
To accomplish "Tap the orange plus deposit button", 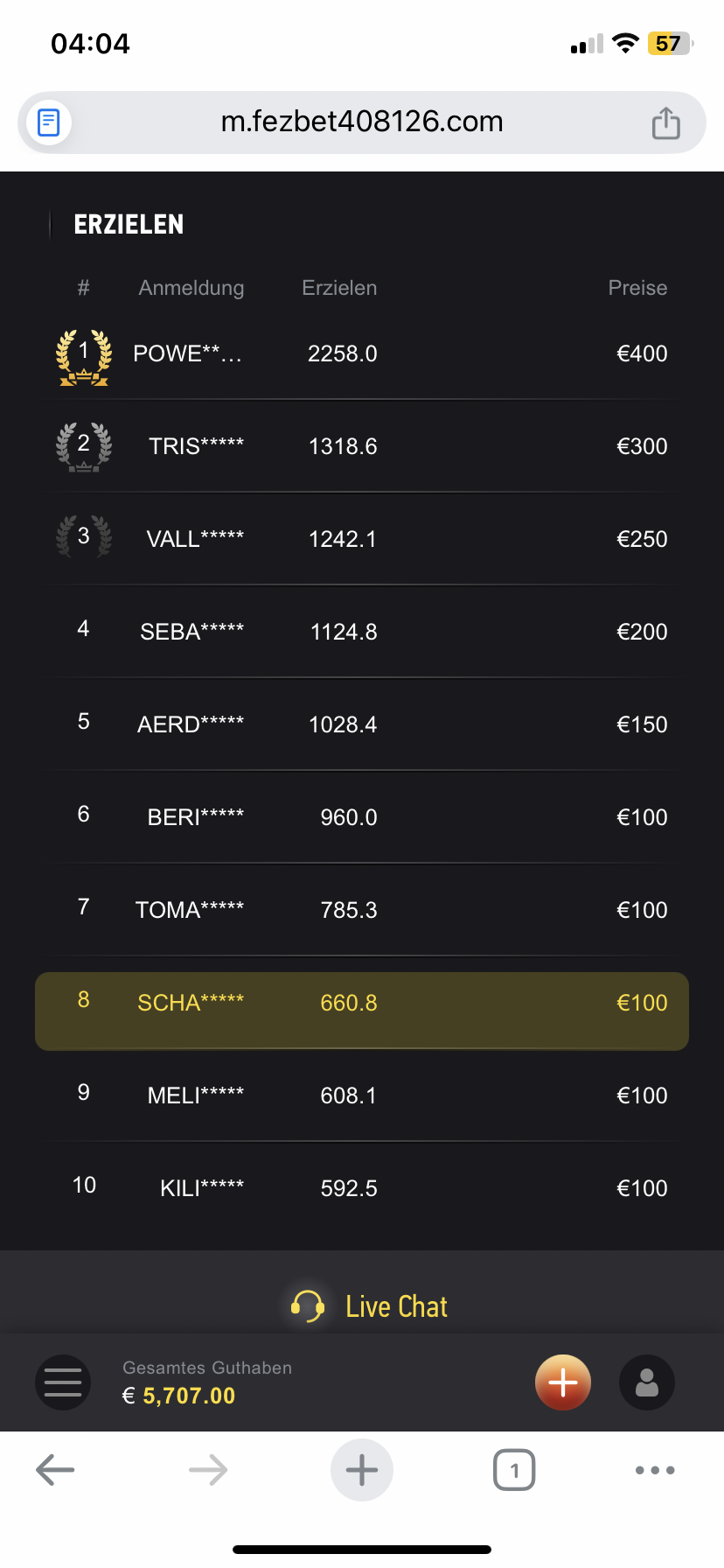I will [x=563, y=1382].
